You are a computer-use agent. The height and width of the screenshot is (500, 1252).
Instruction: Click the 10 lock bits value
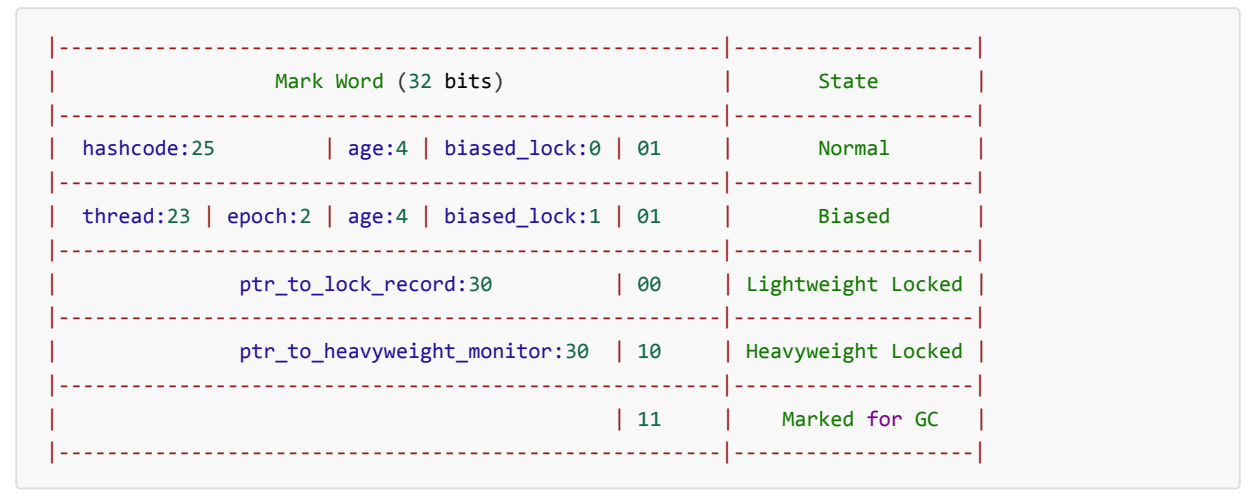pyautogui.click(x=649, y=351)
